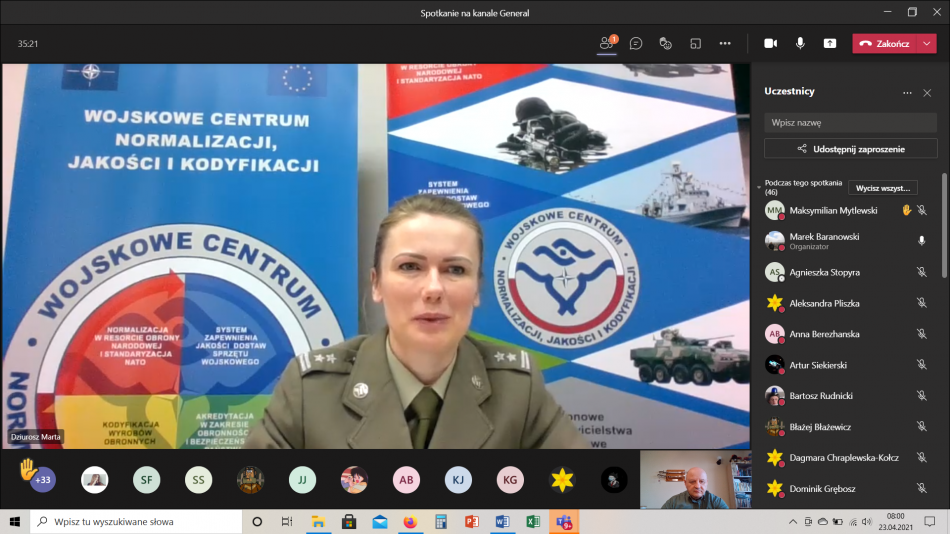The height and width of the screenshot is (534, 950).
Task: Click muted mic icon of Anna Berezhanska
Action: pos(922,334)
